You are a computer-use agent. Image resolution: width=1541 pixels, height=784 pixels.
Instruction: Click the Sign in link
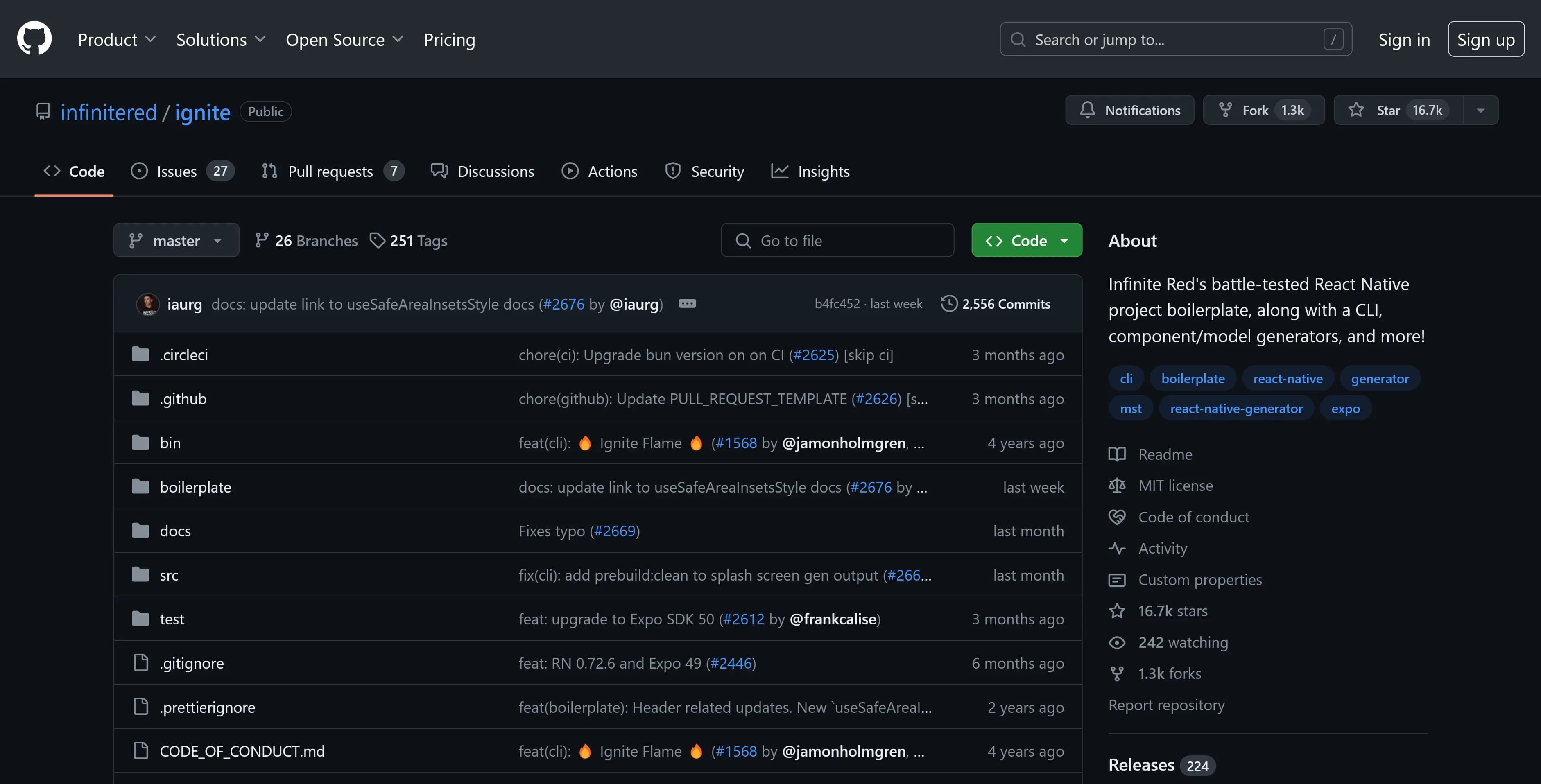1404,39
